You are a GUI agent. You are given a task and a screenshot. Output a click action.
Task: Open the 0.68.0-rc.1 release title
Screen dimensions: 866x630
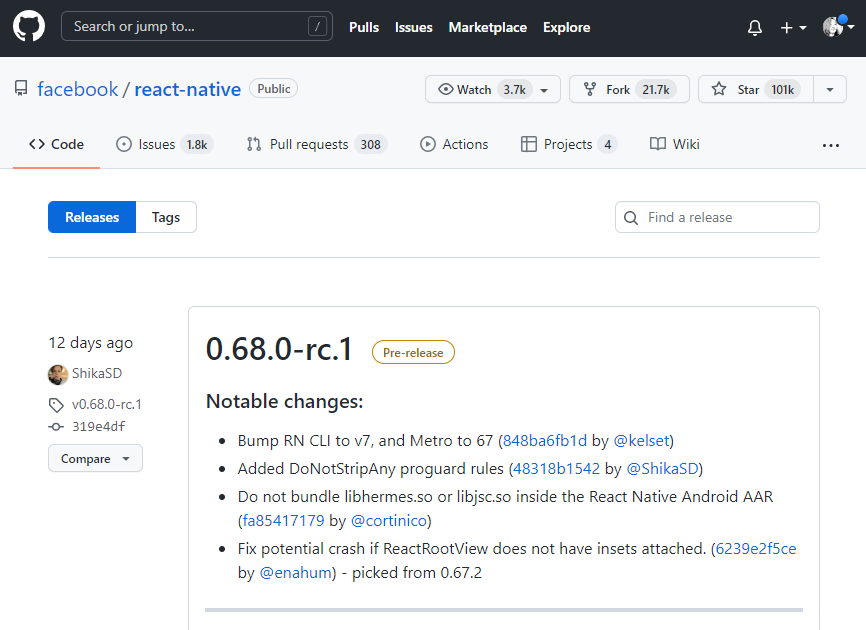pyautogui.click(x=279, y=350)
